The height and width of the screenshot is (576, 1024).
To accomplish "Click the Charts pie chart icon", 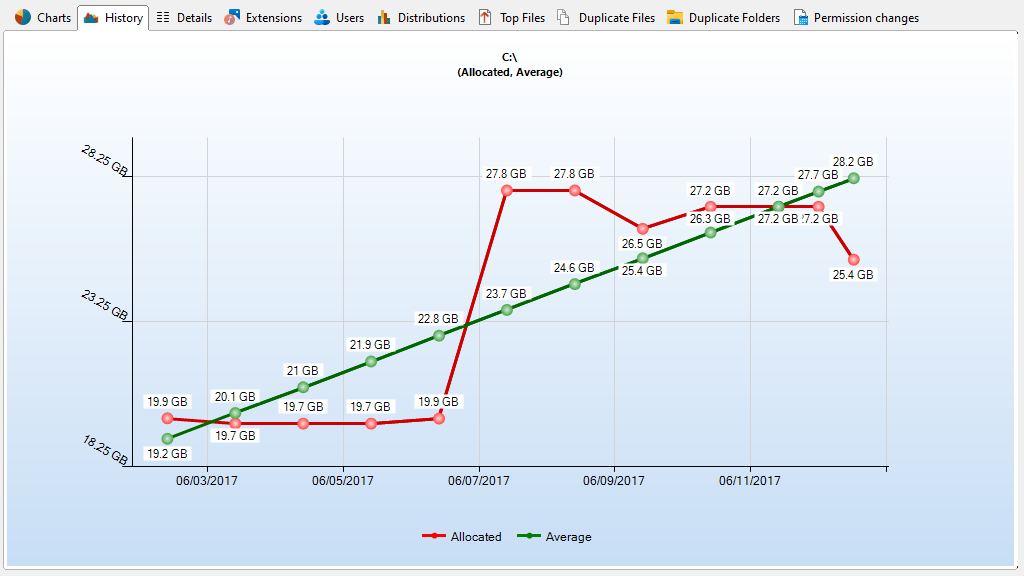I will click(22, 18).
